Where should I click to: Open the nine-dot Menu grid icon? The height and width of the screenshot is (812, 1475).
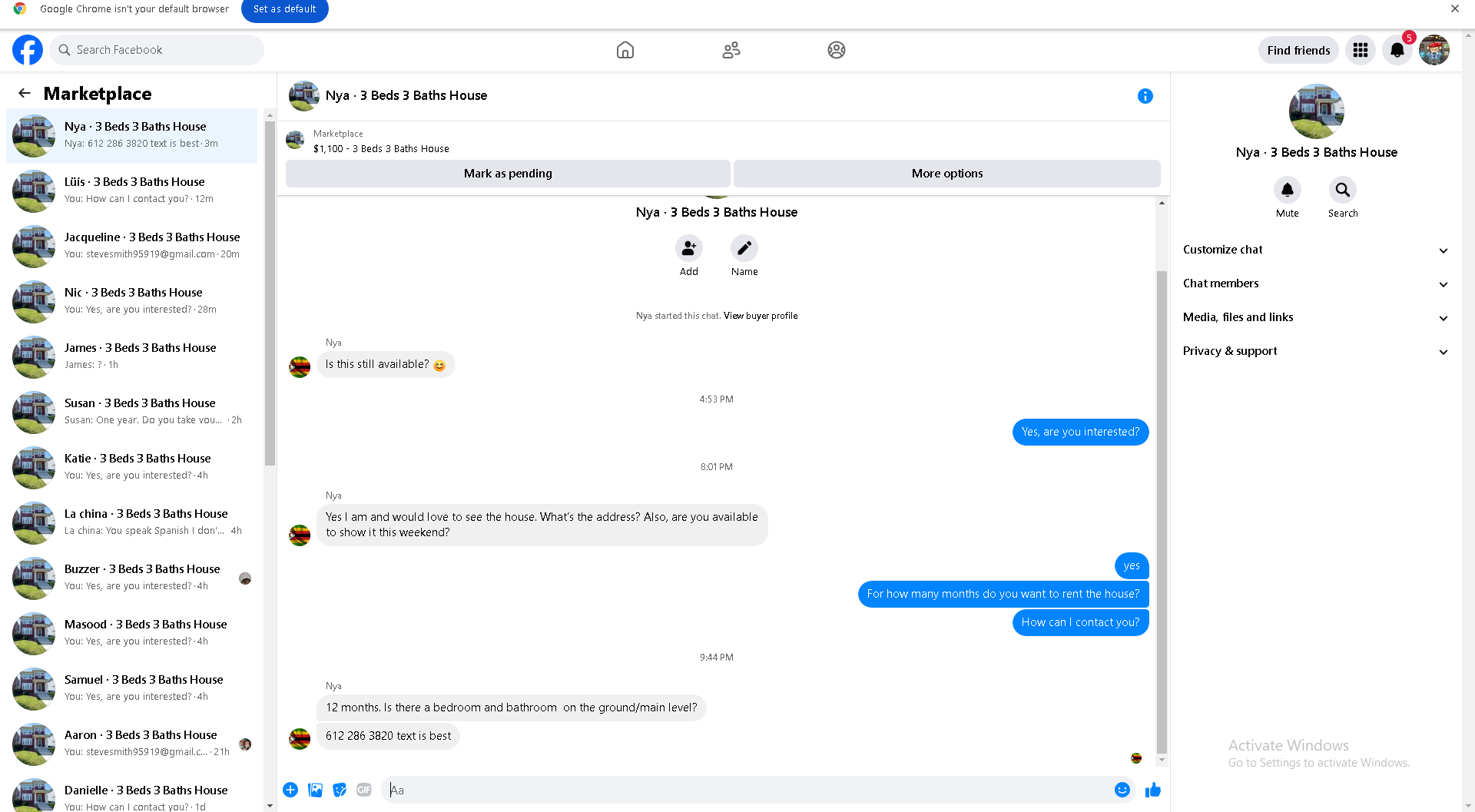[1361, 50]
